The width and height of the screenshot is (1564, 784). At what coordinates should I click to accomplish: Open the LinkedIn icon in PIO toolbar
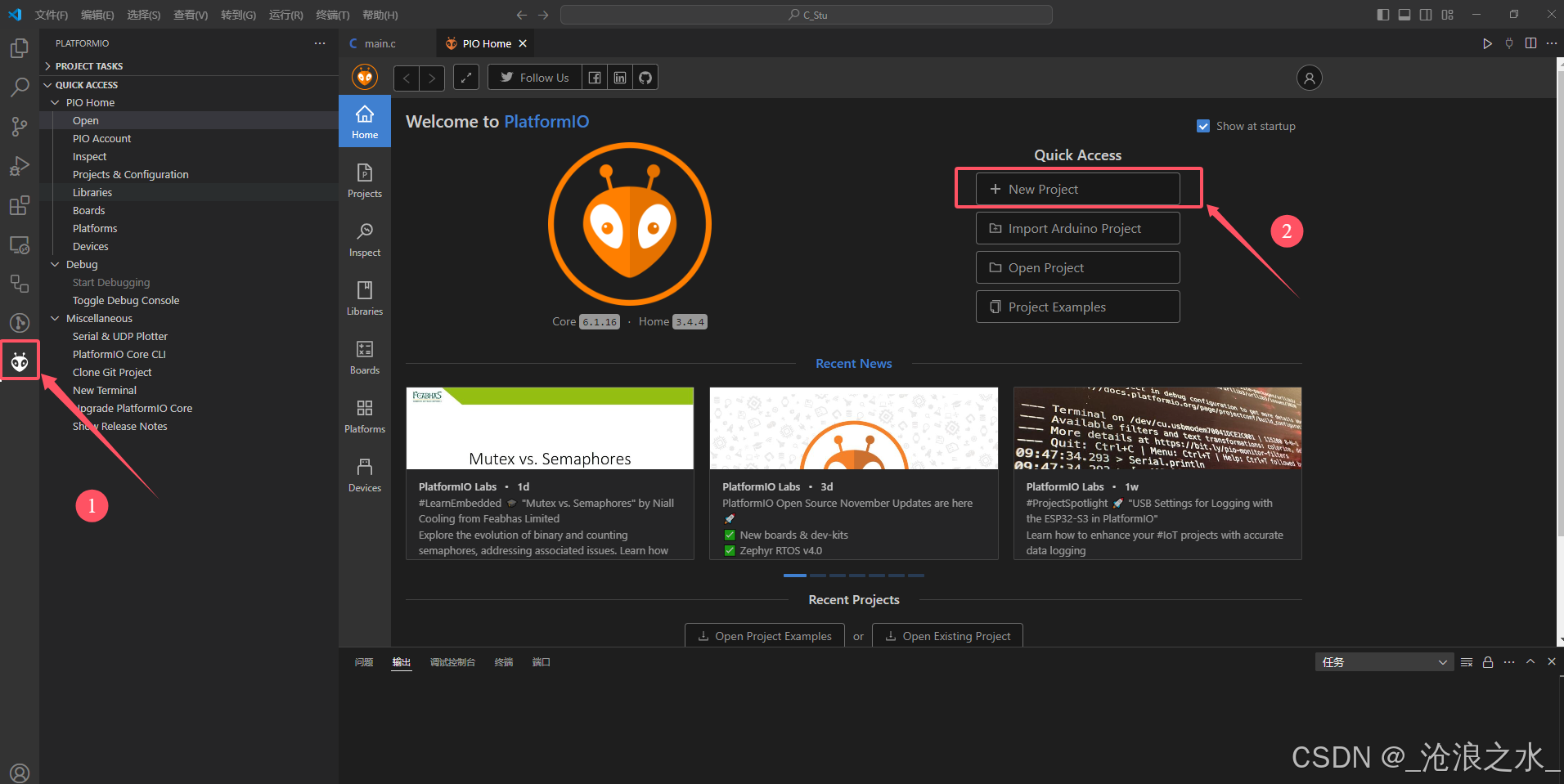(620, 78)
